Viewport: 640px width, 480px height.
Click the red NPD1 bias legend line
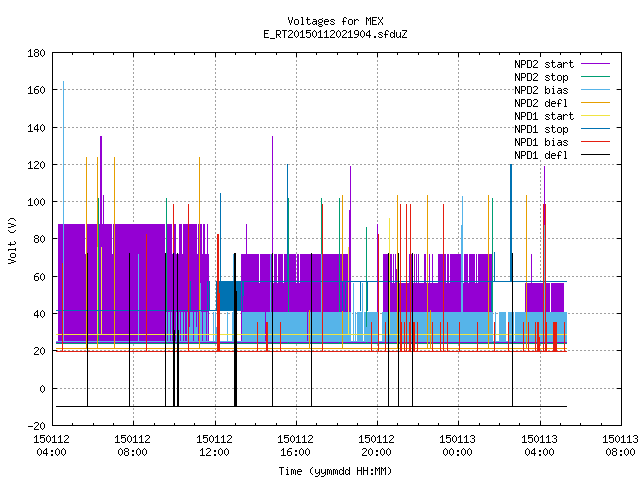tap(595, 142)
